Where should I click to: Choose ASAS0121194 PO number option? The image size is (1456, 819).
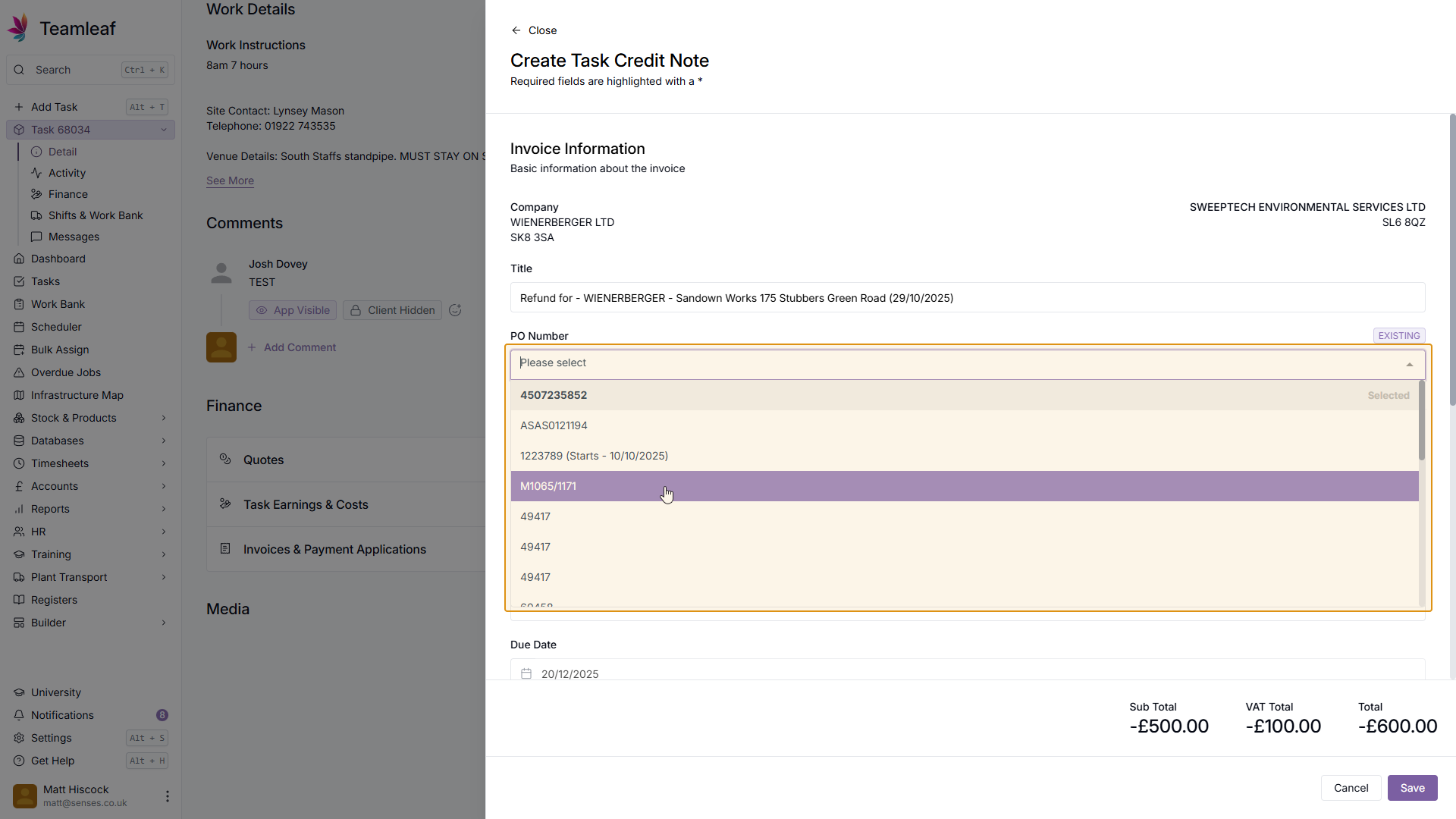pyautogui.click(x=554, y=425)
